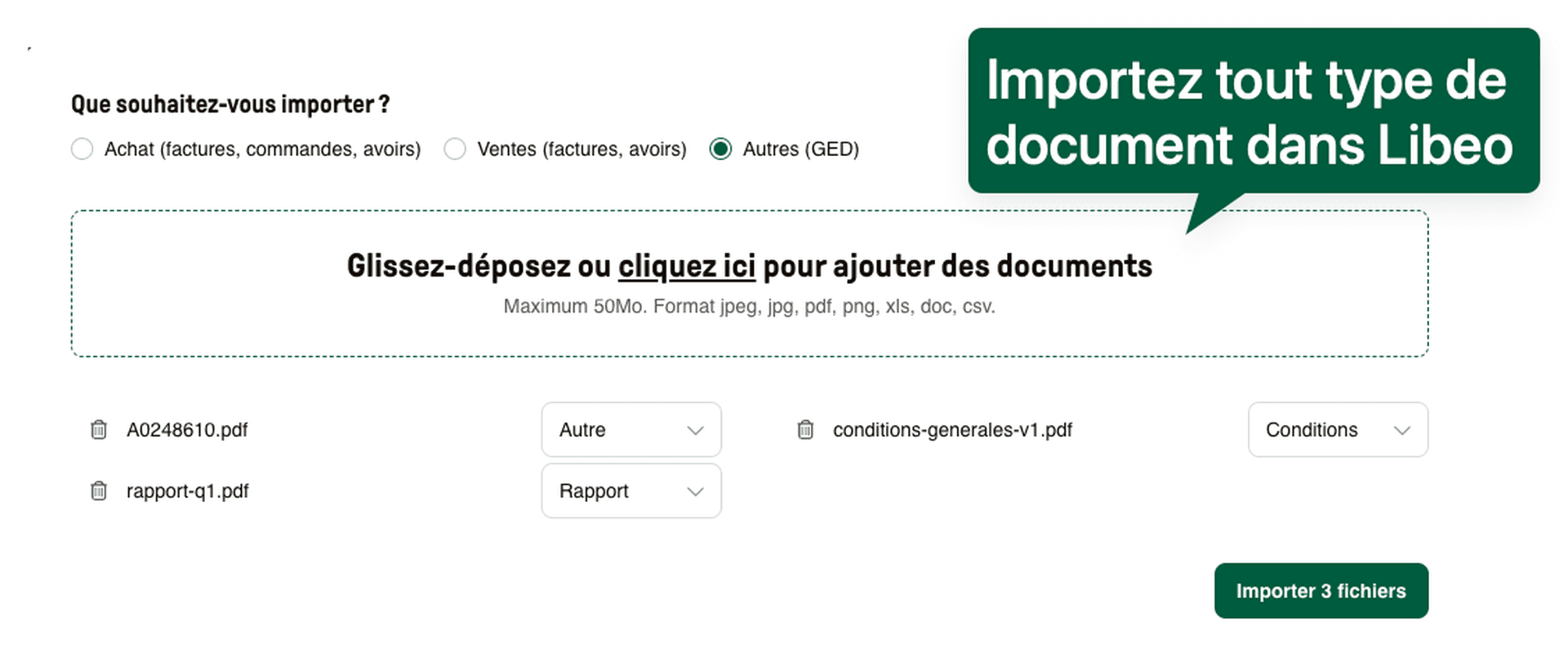Image resolution: width=1568 pixels, height=670 pixels.
Task: Choose the Ventes (factures, avoirs) radio button
Action: click(x=455, y=149)
